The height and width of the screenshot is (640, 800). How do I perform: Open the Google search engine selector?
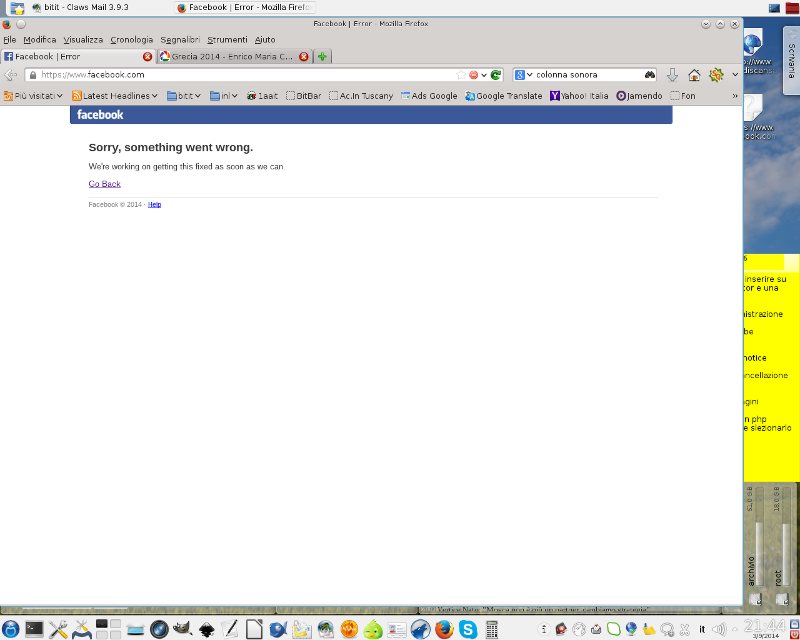pyautogui.click(x=523, y=75)
